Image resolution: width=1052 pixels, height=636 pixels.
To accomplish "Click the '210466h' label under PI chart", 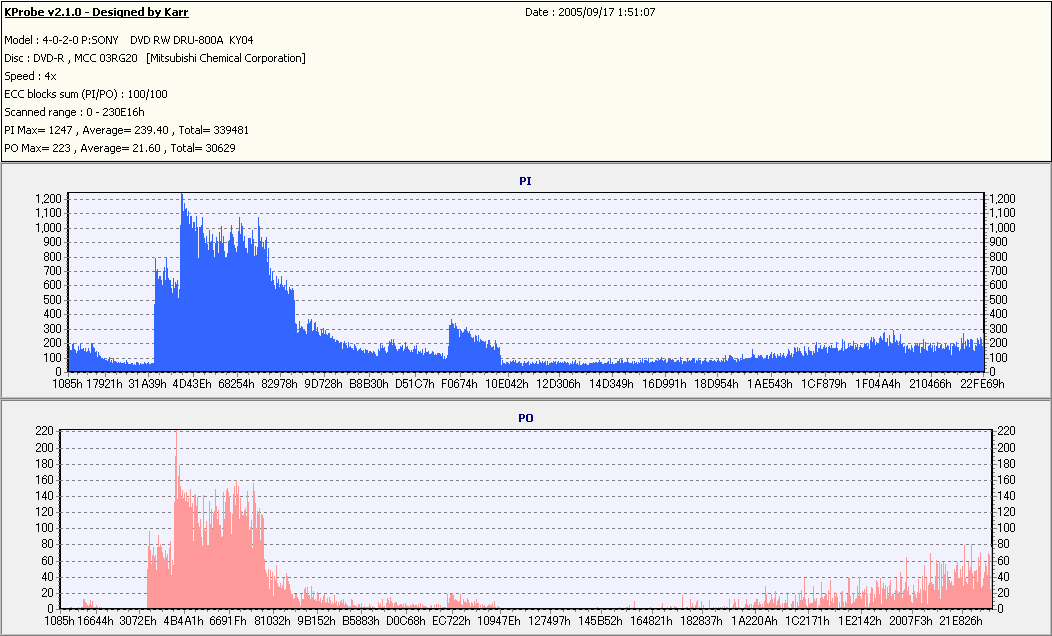I will [x=931, y=384].
